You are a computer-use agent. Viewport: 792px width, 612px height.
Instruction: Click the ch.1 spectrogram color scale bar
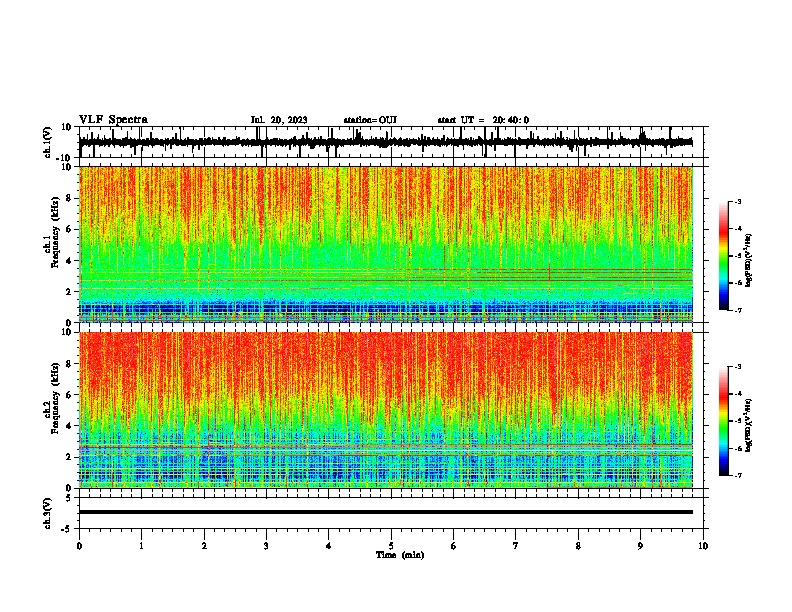724,255
